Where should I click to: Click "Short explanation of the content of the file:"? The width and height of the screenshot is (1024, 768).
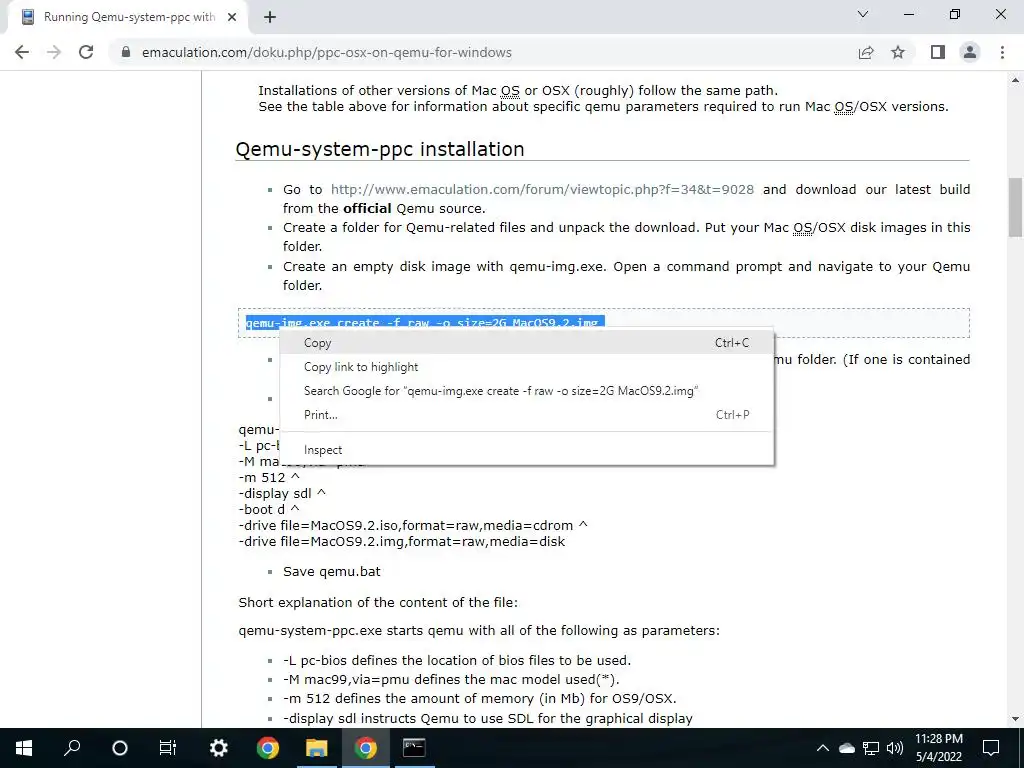(x=378, y=602)
